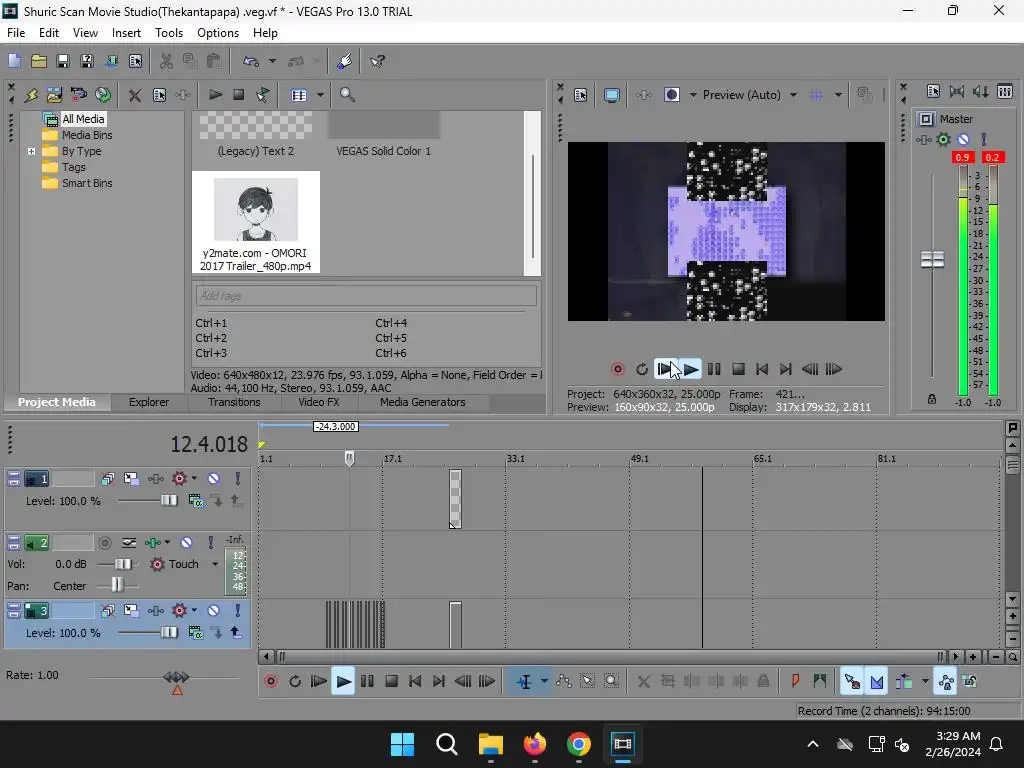Open the Views dropdown arrow in Project Media
This screenshot has height=768, width=1024.
pyautogui.click(x=320, y=95)
